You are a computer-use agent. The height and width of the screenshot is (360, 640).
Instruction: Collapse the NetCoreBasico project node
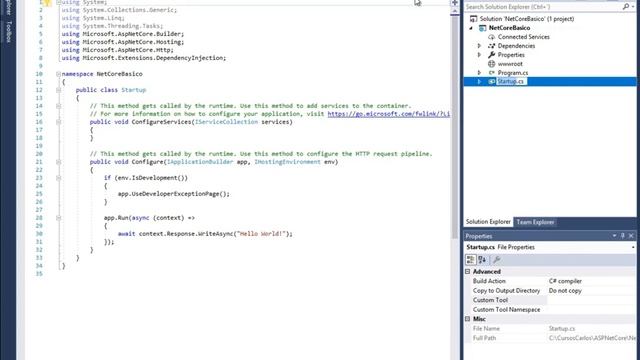(x=471, y=28)
